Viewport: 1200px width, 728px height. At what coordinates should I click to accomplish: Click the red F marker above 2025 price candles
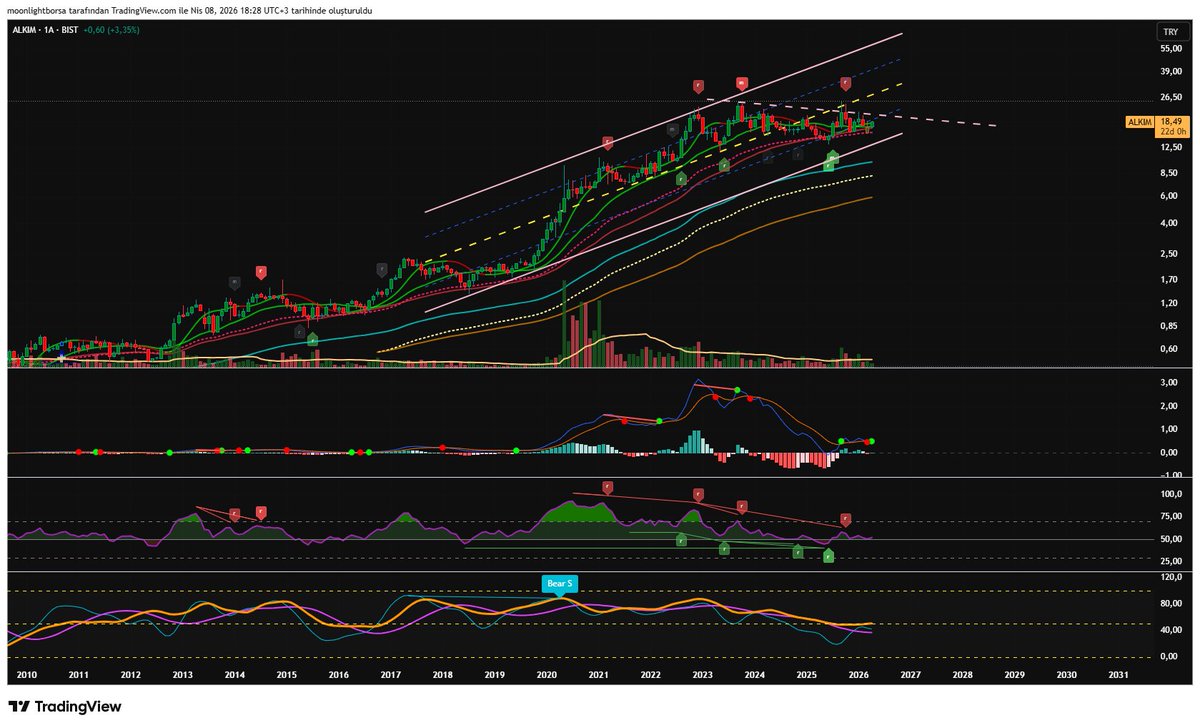(x=845, y=84)
